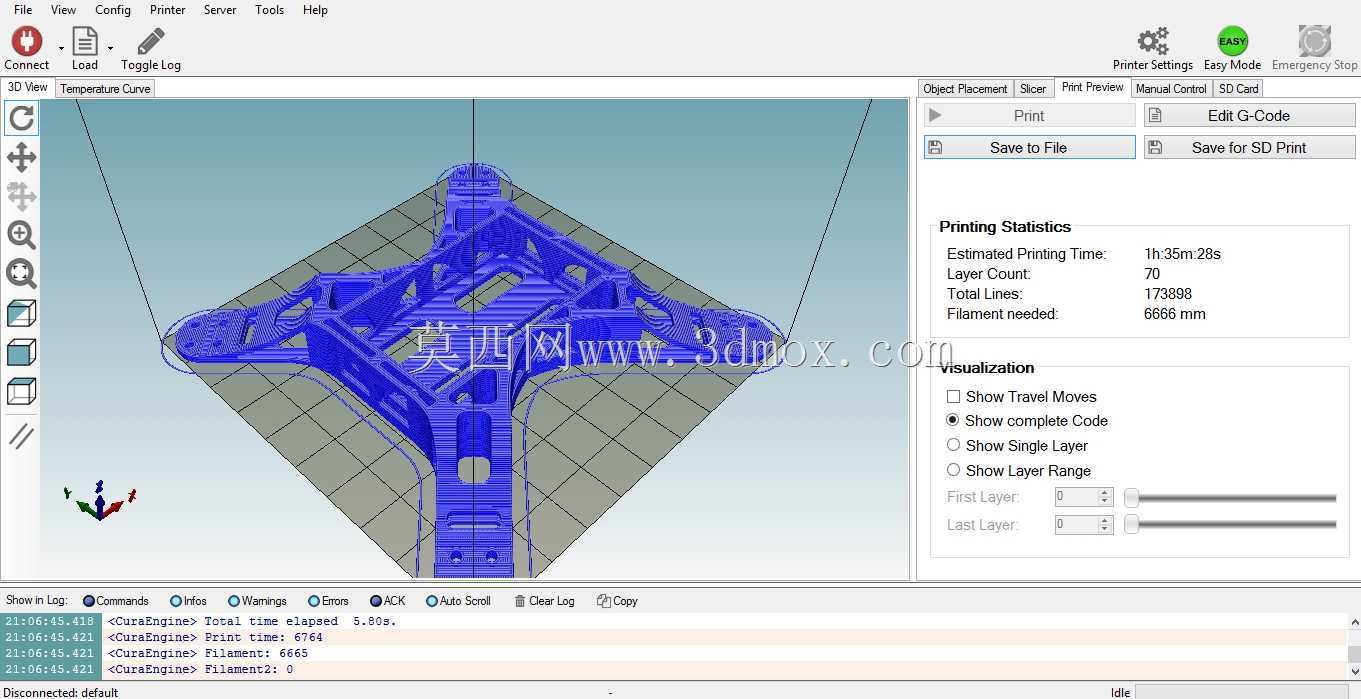Click the Connect printer icon

click(27, 41)
